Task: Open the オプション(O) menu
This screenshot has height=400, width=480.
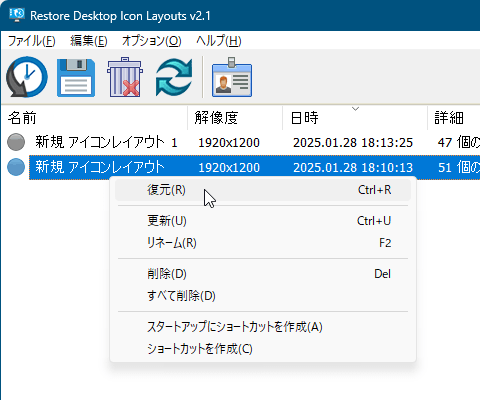Action: tap(152, 41)
